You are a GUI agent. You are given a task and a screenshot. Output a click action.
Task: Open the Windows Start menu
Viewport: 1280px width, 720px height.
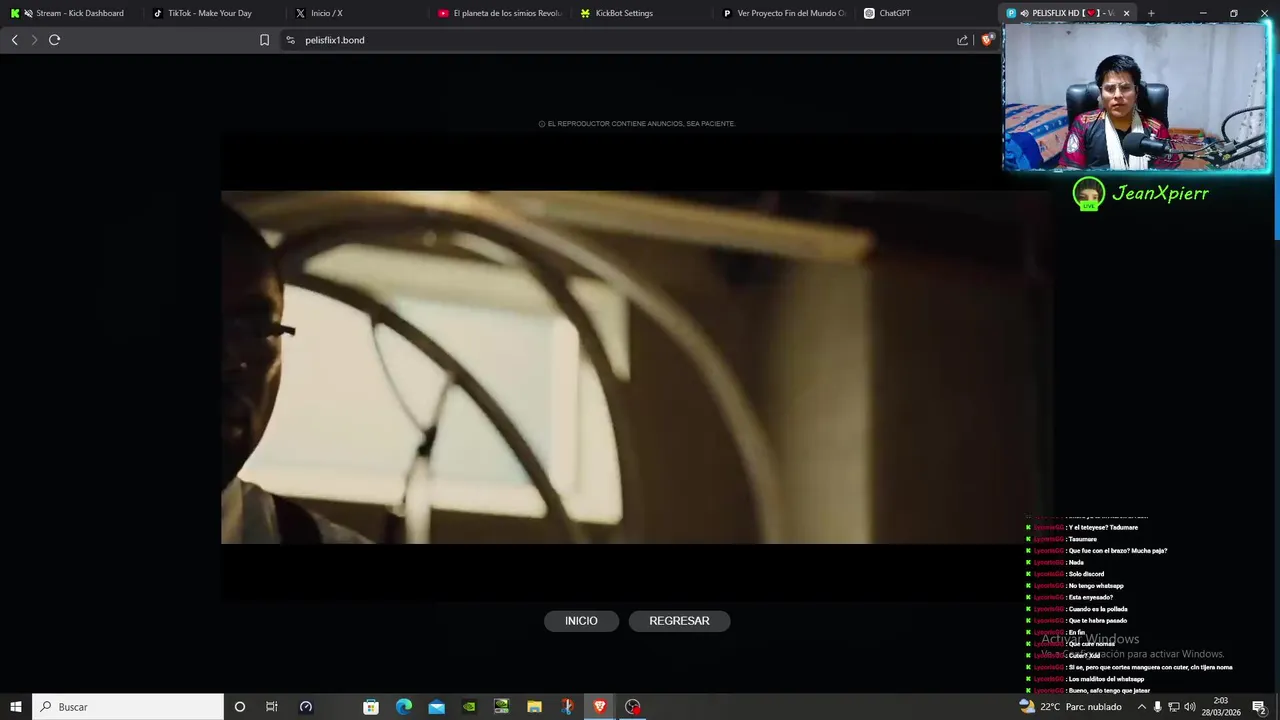point(15,707)
